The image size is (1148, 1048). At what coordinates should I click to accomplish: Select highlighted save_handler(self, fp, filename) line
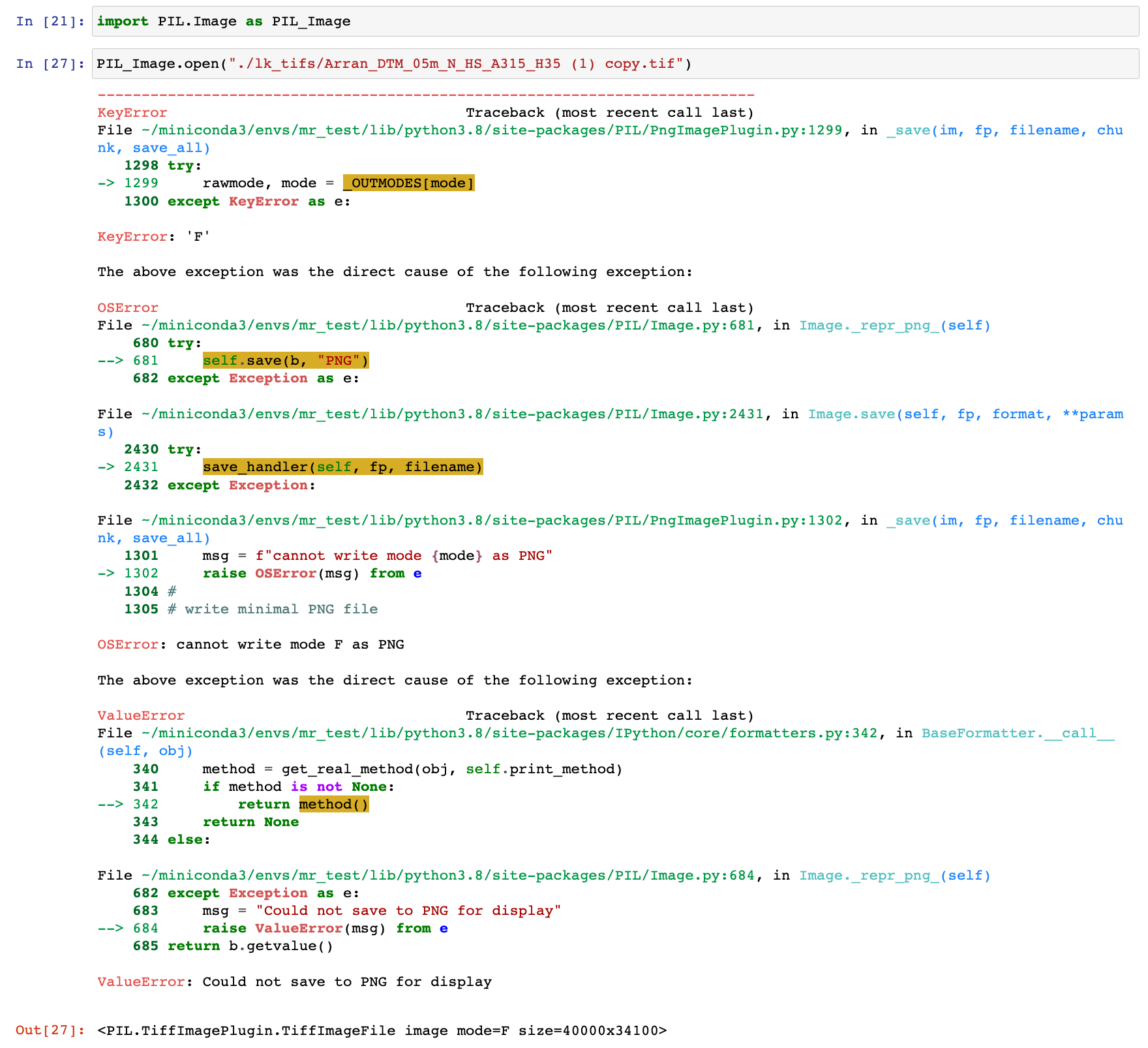point(342,467)
